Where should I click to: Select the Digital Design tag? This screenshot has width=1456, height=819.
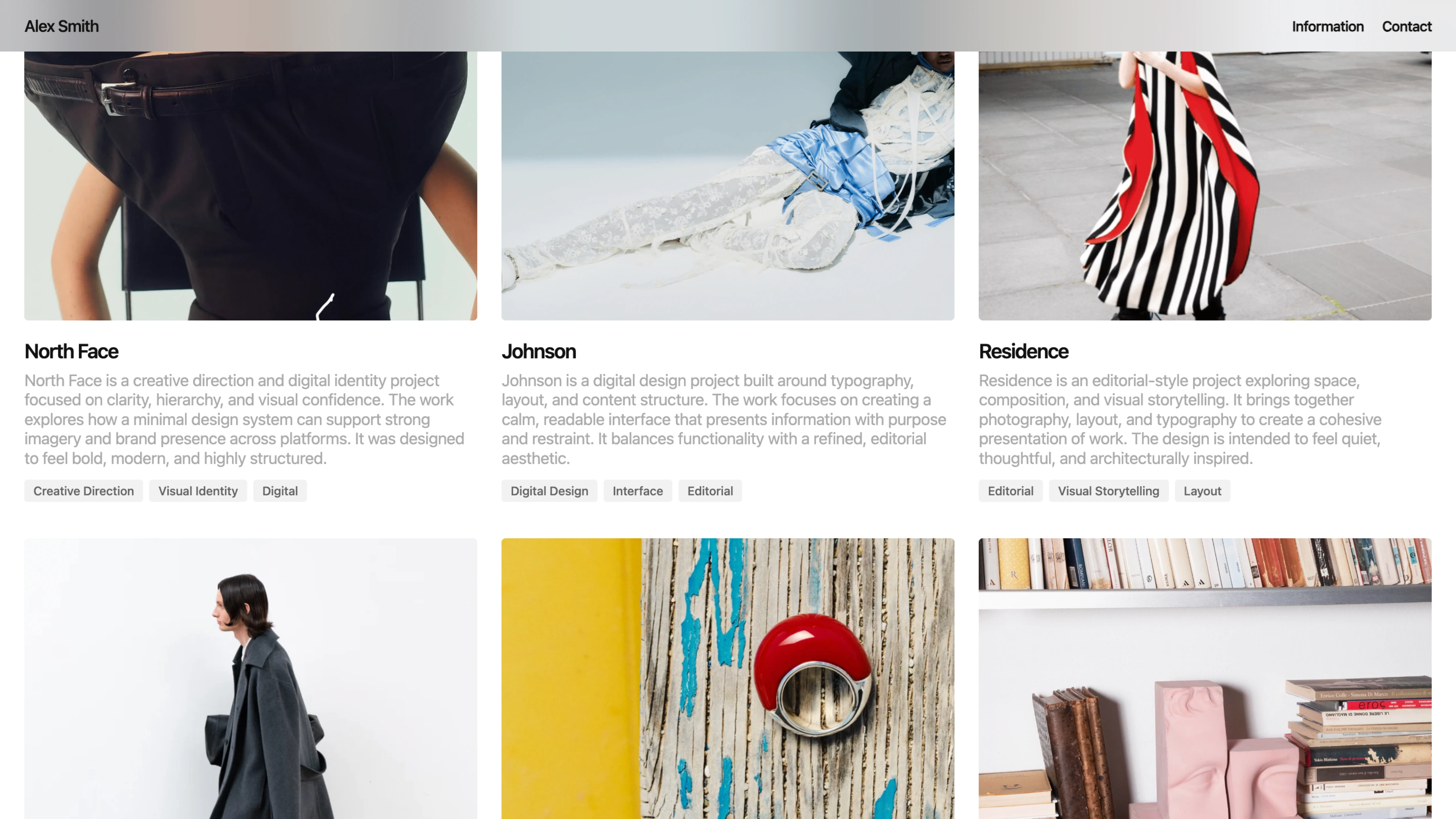[549, 491]
